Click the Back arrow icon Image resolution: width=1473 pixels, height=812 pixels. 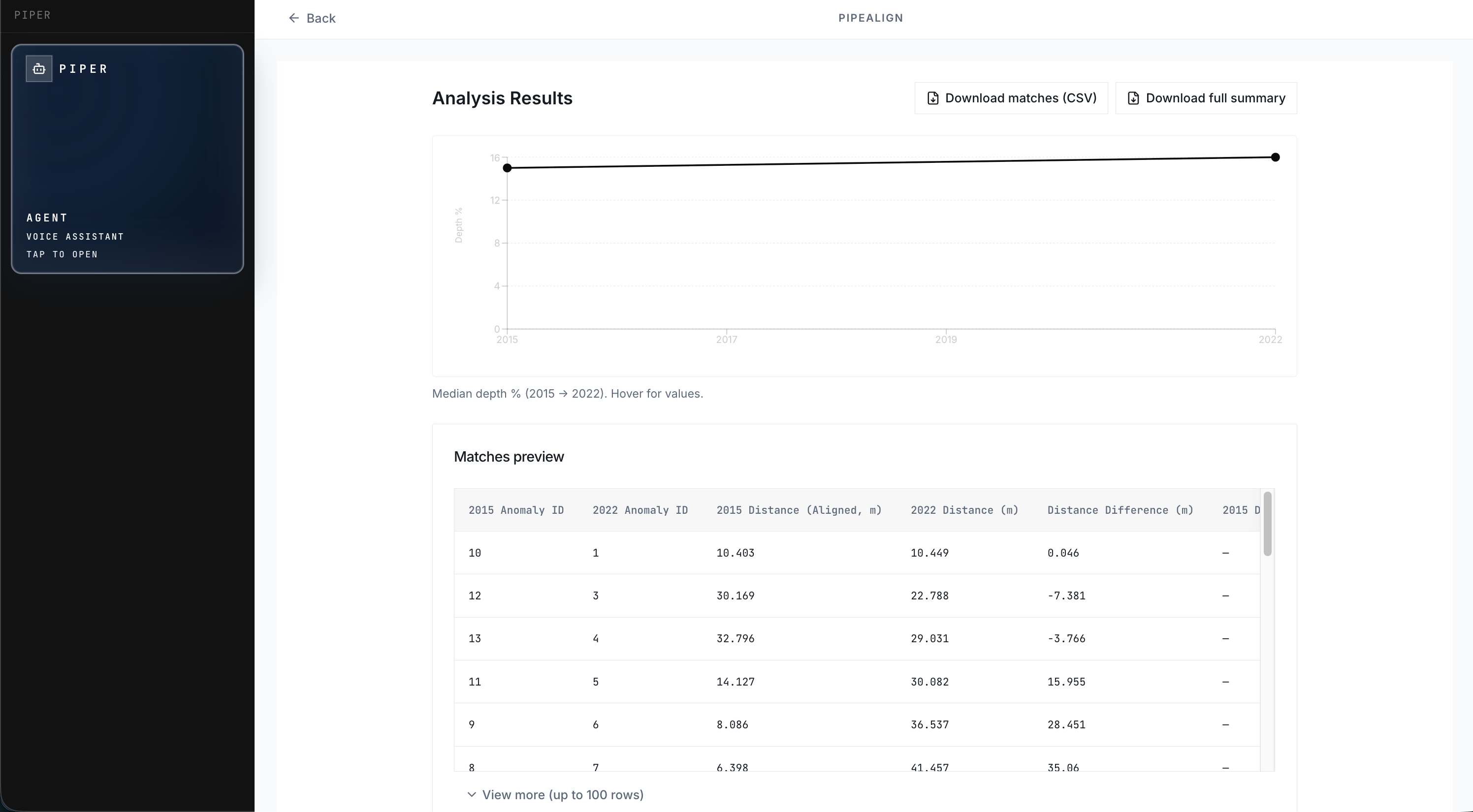tap(294, 18)
